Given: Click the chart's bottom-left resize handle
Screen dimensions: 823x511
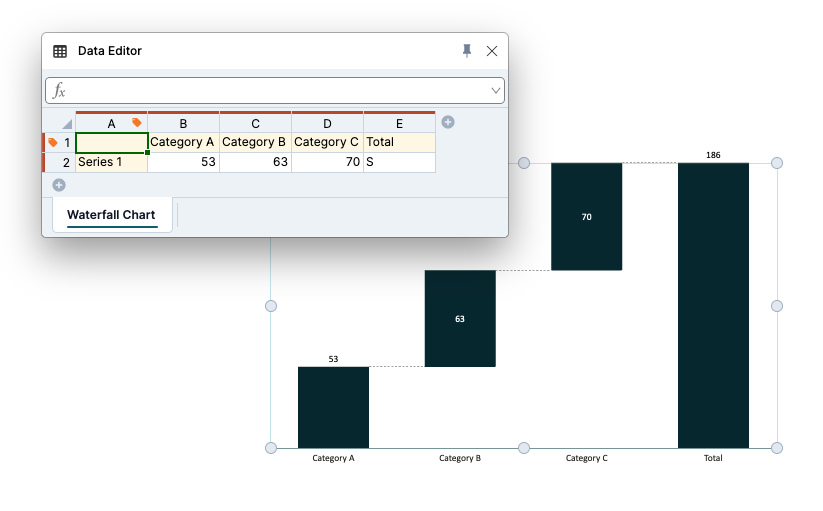Looking at the screenshot, I should click(x=271, y=448).
